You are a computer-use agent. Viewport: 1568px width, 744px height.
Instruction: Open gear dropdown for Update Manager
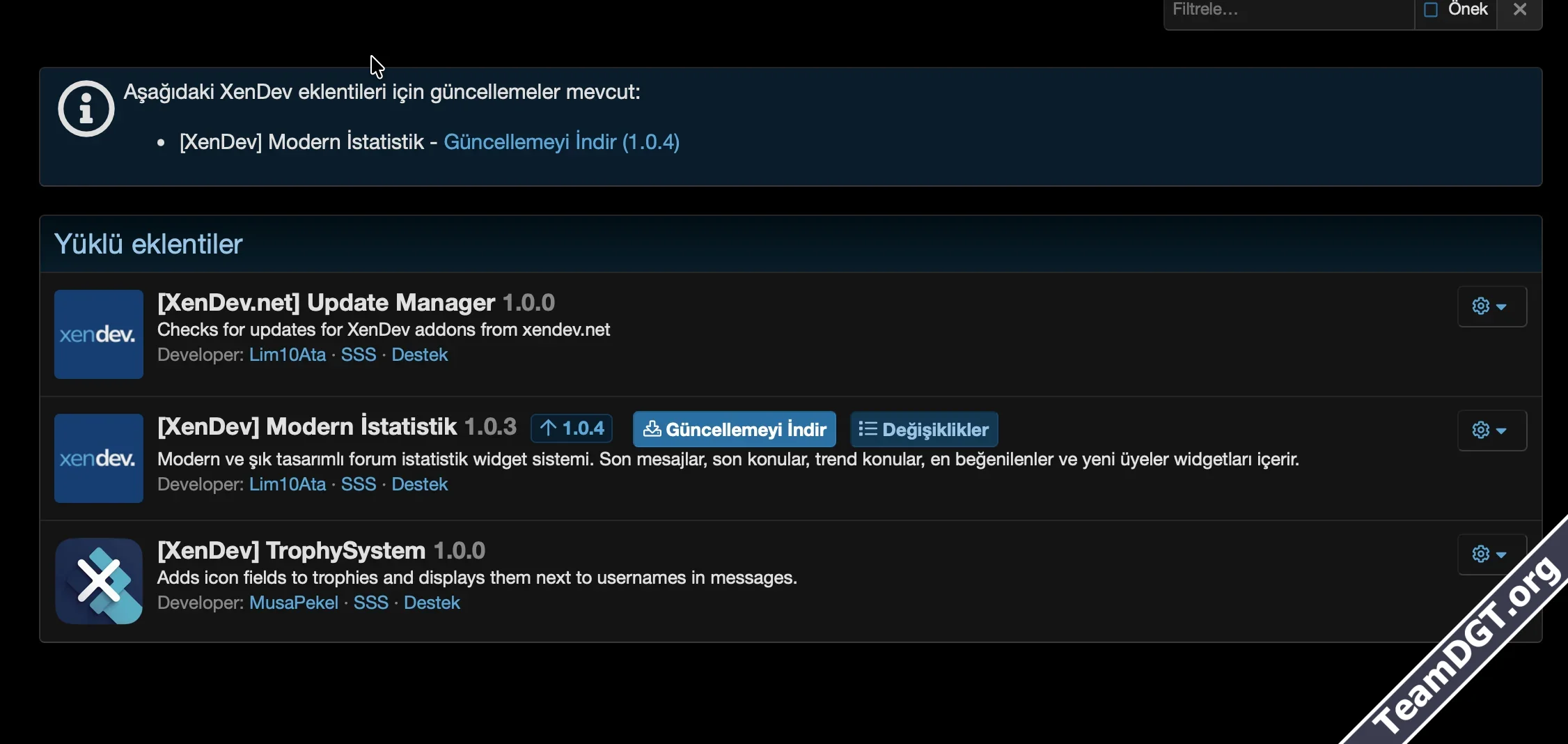point(1491,307)
